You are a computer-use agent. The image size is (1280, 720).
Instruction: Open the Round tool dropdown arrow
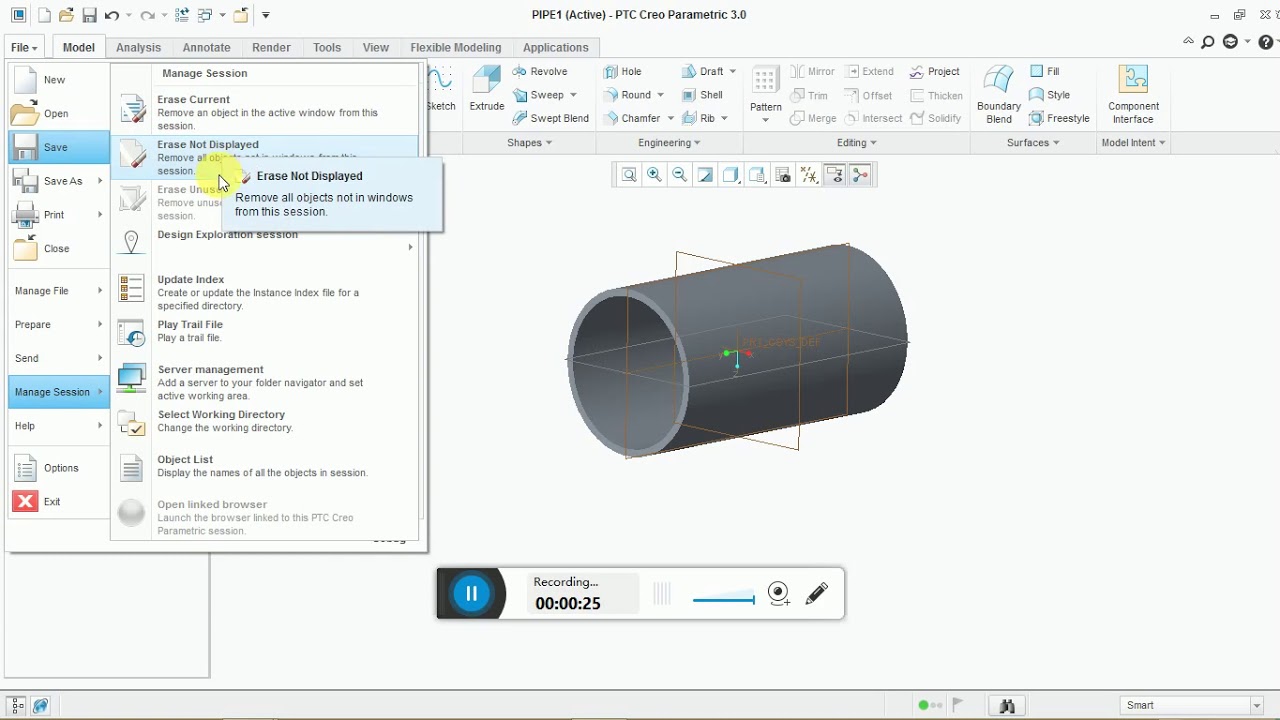pos(660,95)
